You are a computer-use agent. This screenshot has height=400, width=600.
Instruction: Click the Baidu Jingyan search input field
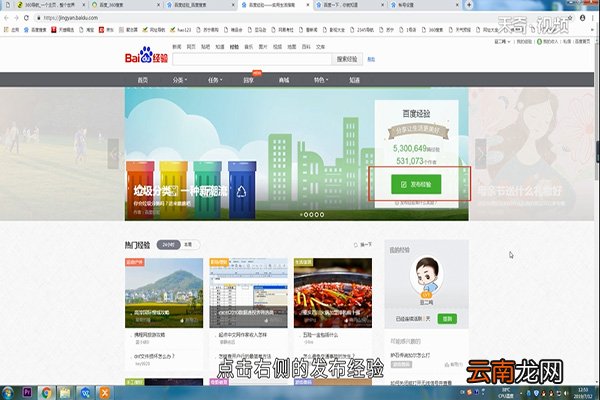pos(252,59)
